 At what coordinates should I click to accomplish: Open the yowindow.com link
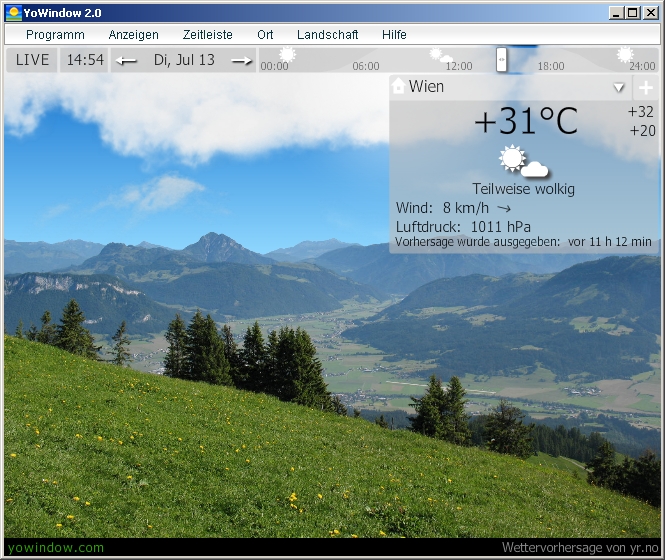(x=56, y=548)
